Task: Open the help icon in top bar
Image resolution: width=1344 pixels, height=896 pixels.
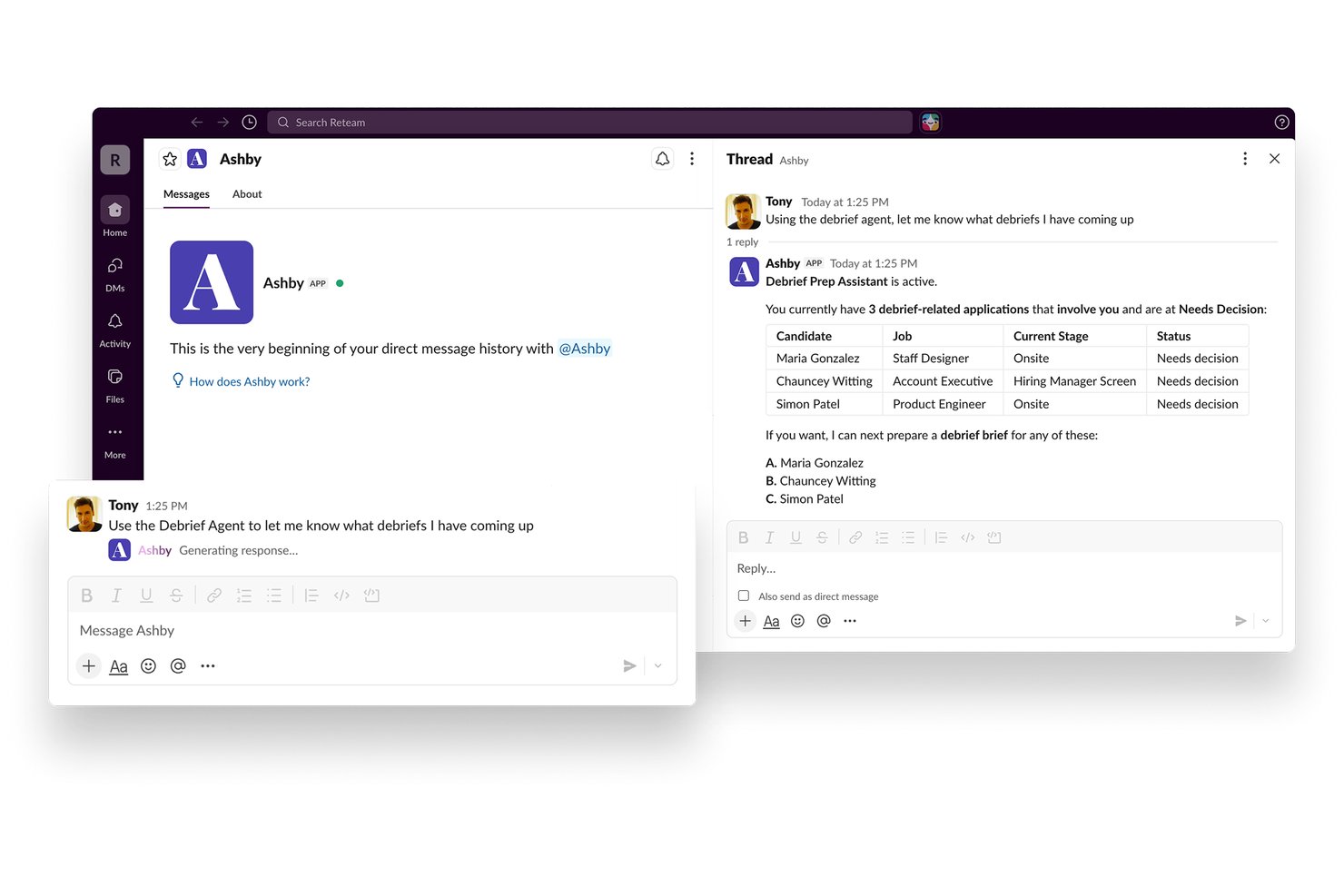Action: click(x=1282, y=123)
